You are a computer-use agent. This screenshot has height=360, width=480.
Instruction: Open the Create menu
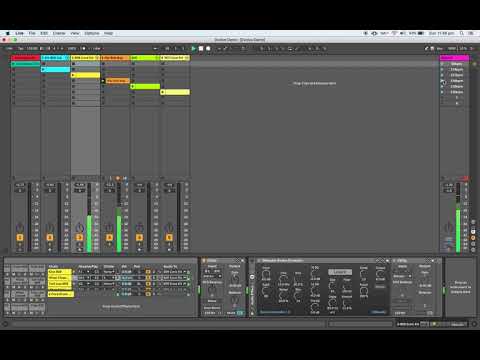59,33
